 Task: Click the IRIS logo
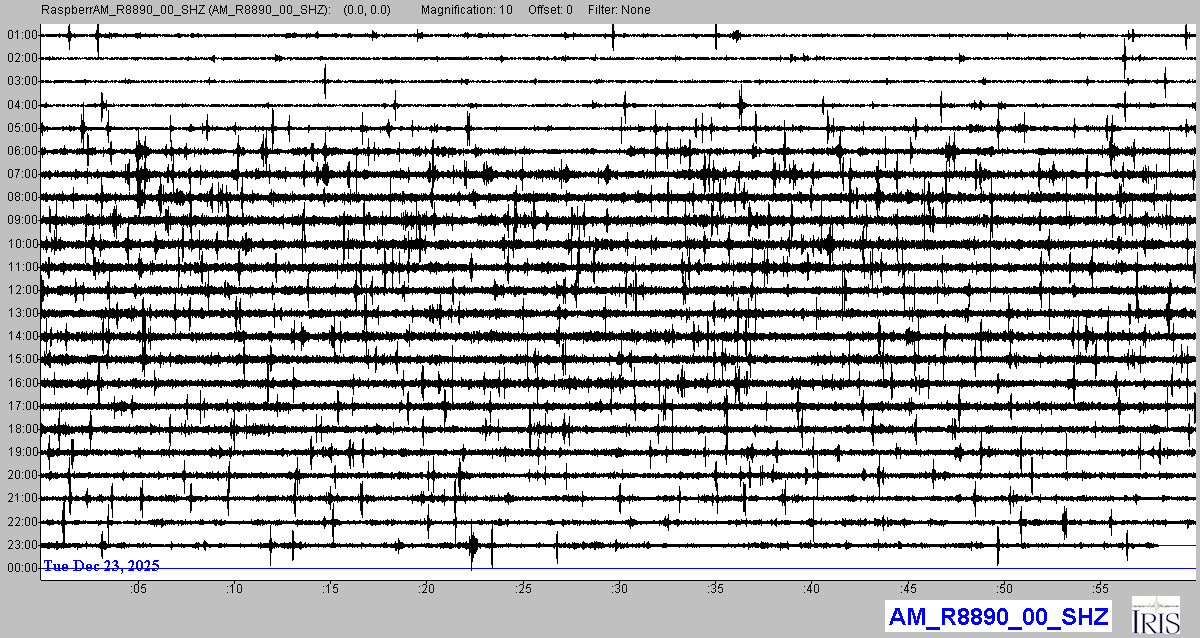[x=1155, y=615]
